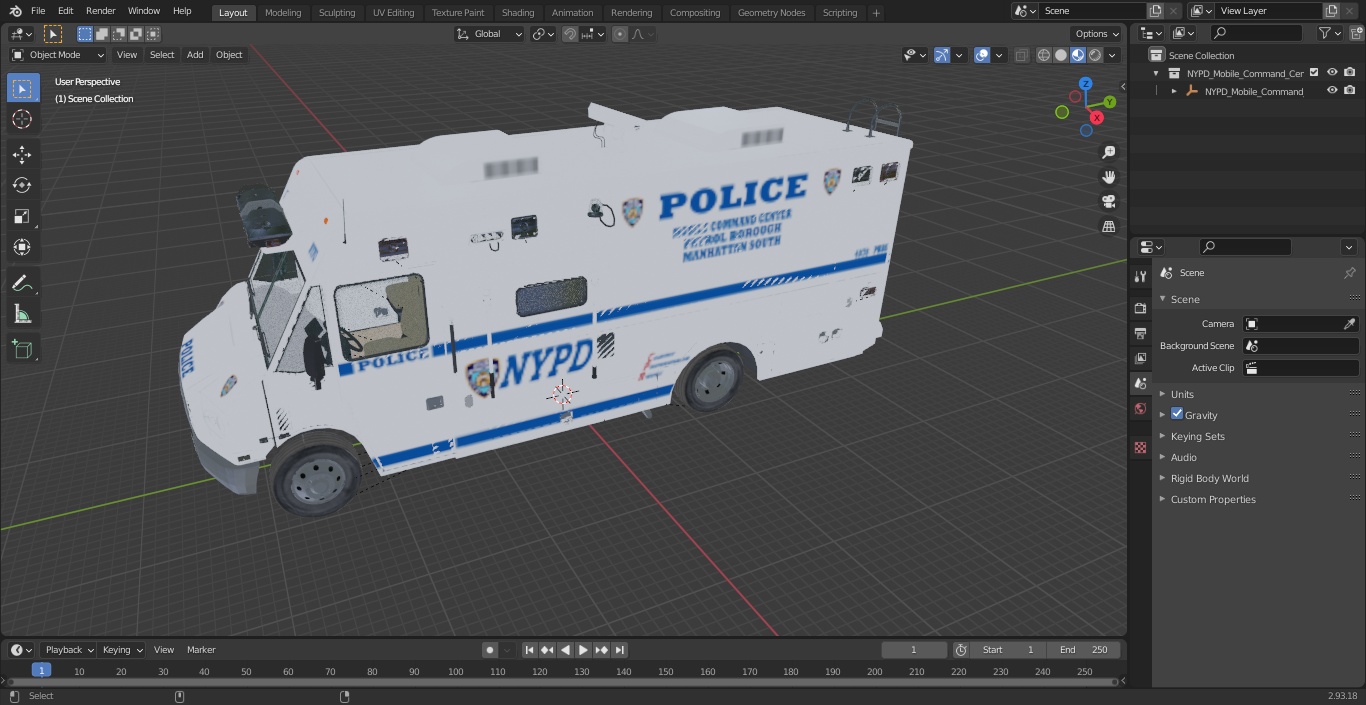Select the Cursor tool

click(22, 119)
